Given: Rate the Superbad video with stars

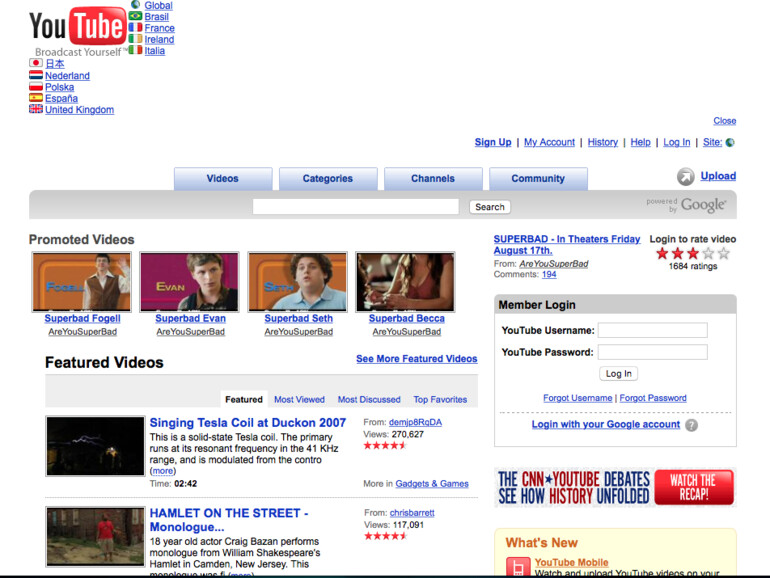Looking at the screenshot, I should pos(692,253).
